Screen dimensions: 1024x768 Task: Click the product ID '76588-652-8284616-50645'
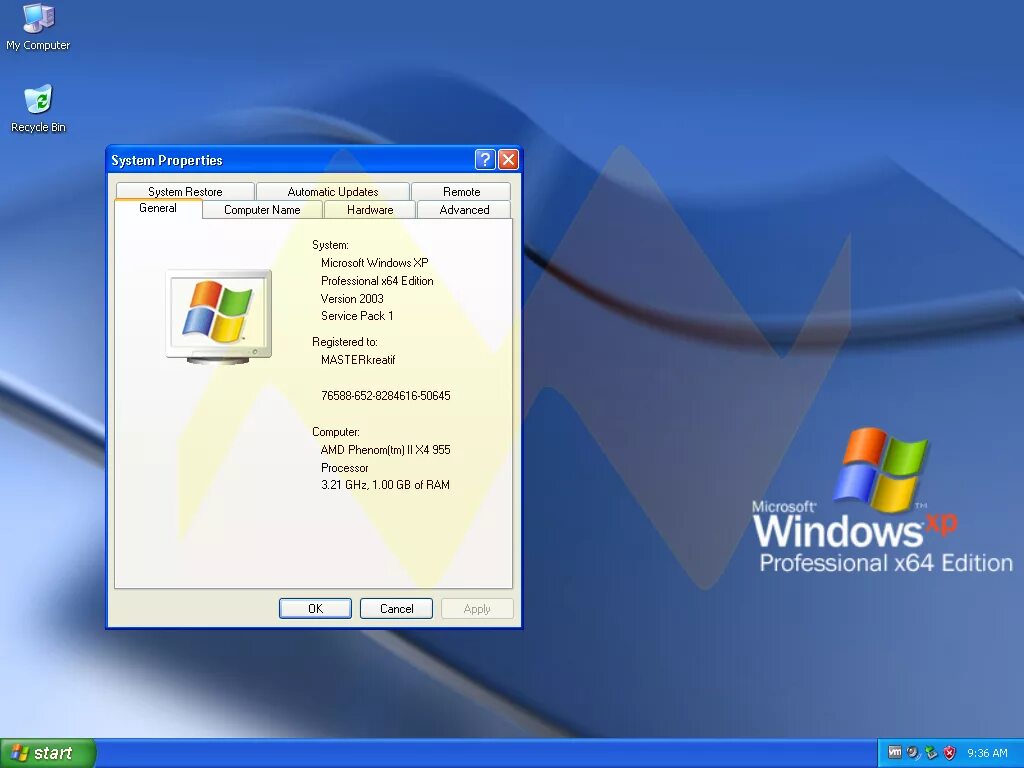point(385,396)
